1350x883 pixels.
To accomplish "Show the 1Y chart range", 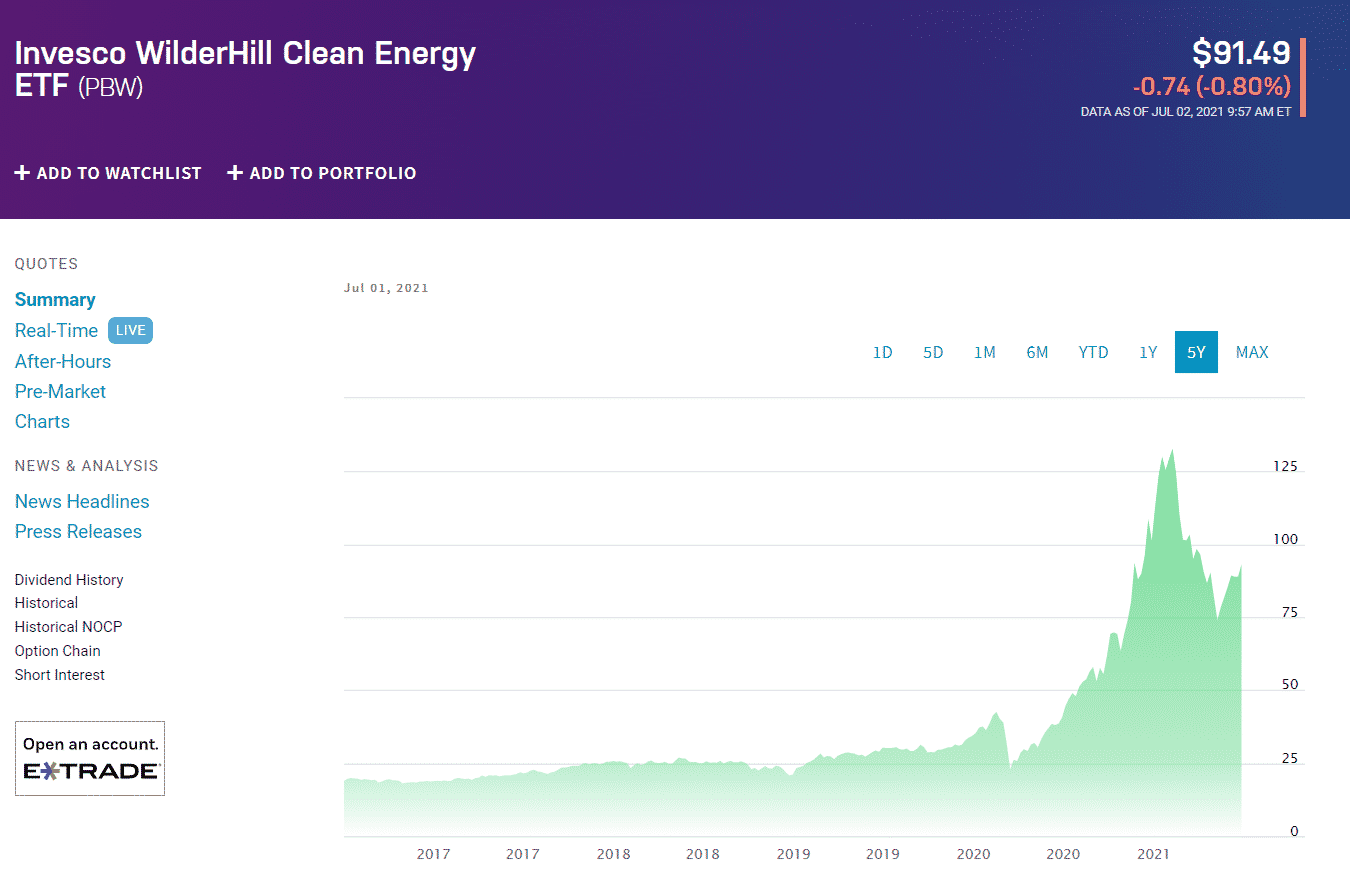I will pyautogui.click(x=1148, y=352).
